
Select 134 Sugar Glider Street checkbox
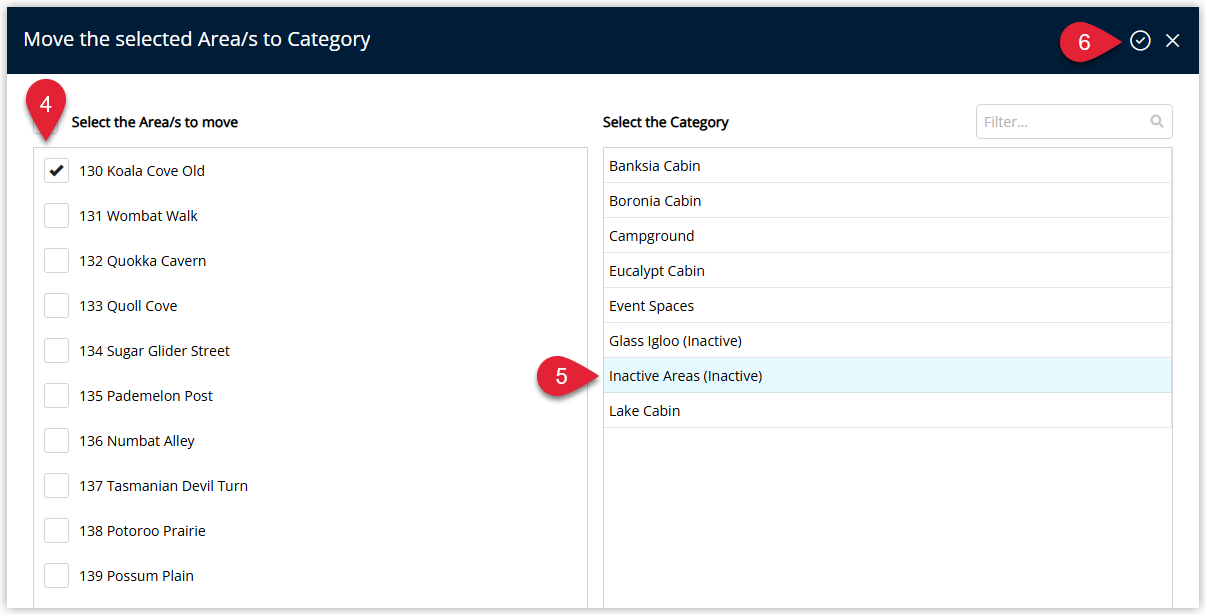(57, 351)
